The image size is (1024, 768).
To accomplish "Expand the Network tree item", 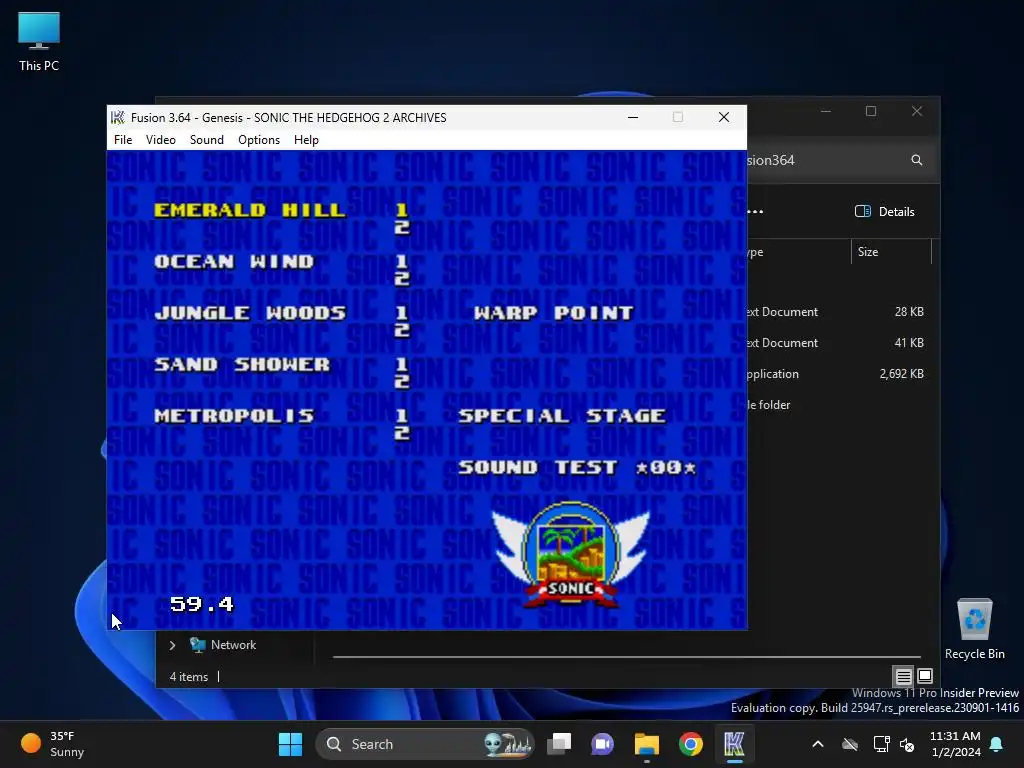I will click(x=172, y=645).
